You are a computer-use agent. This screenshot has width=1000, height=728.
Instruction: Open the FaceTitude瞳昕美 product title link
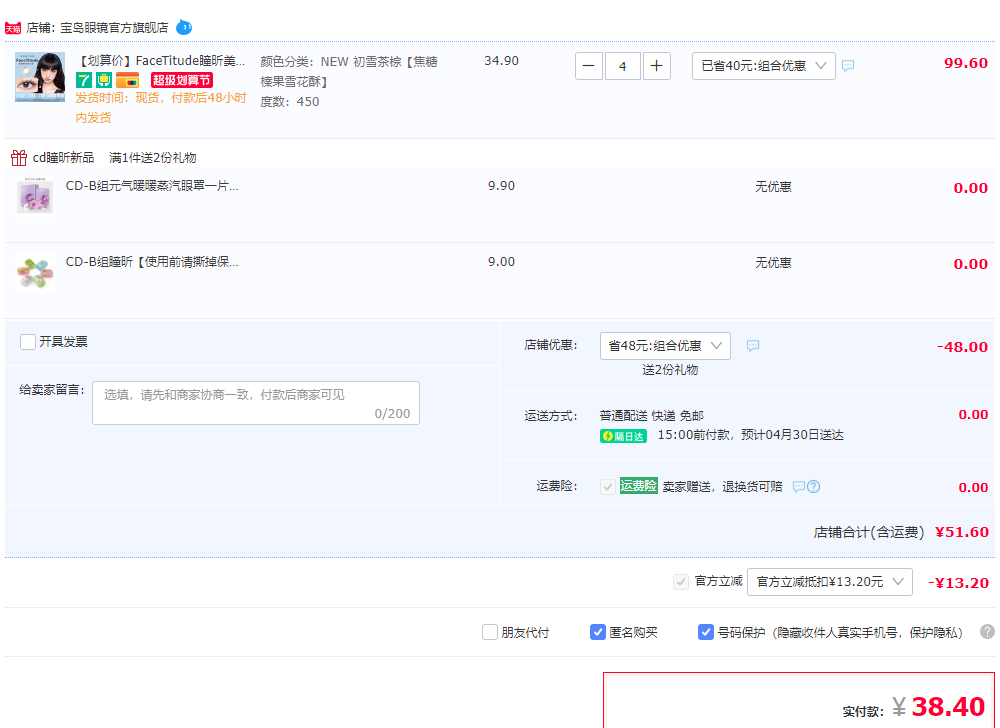point(161,61)
